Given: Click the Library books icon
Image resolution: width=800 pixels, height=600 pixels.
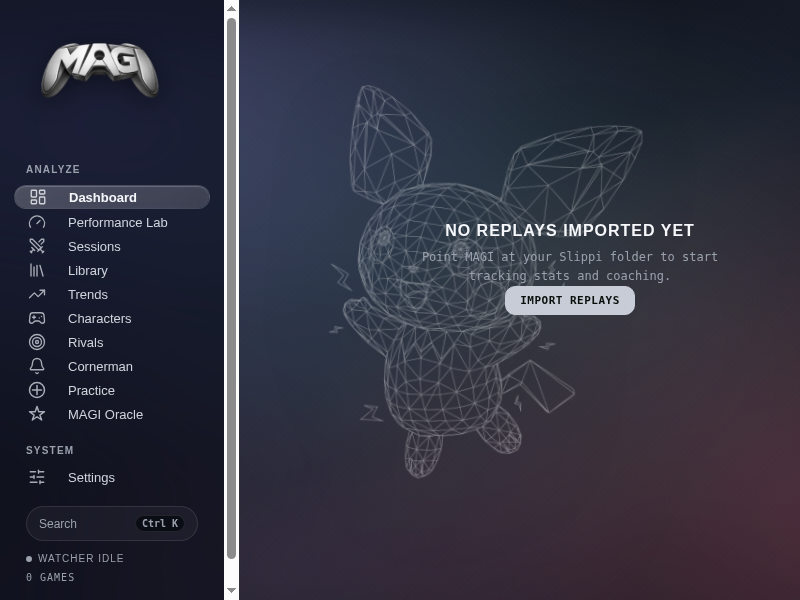Looking at the screenshot, I should (x=37, y=270).
